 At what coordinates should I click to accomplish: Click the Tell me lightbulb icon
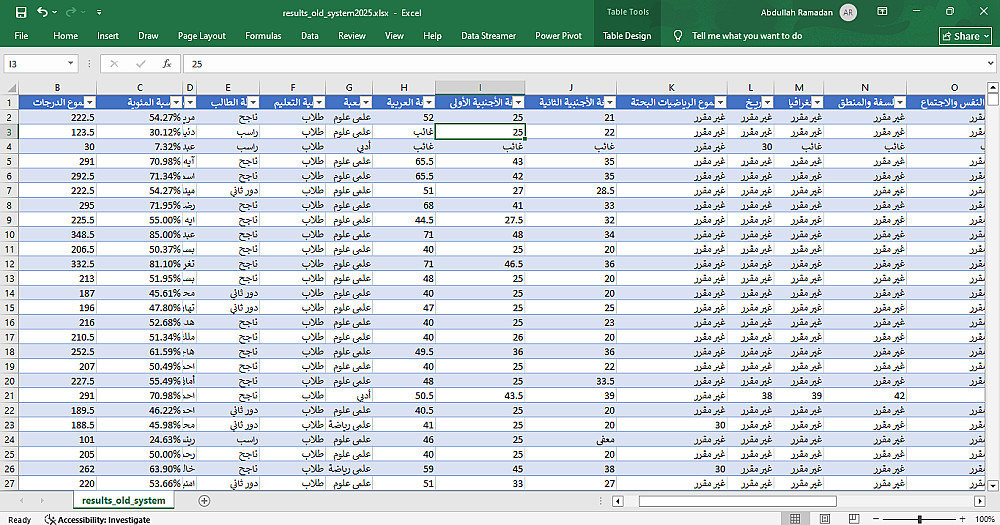678,36
